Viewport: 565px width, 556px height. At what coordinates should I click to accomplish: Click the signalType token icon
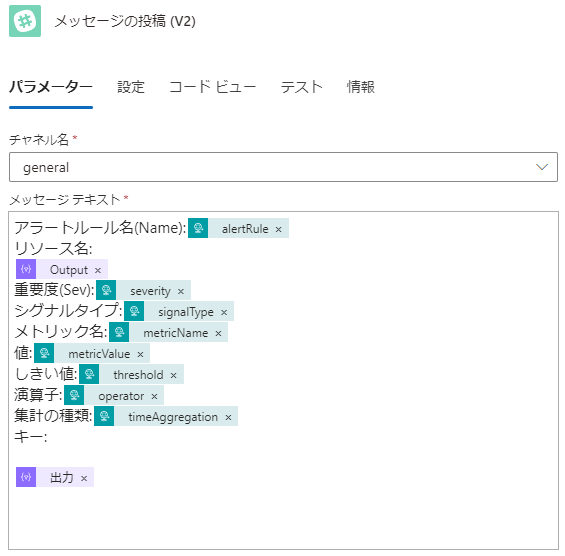134,311
